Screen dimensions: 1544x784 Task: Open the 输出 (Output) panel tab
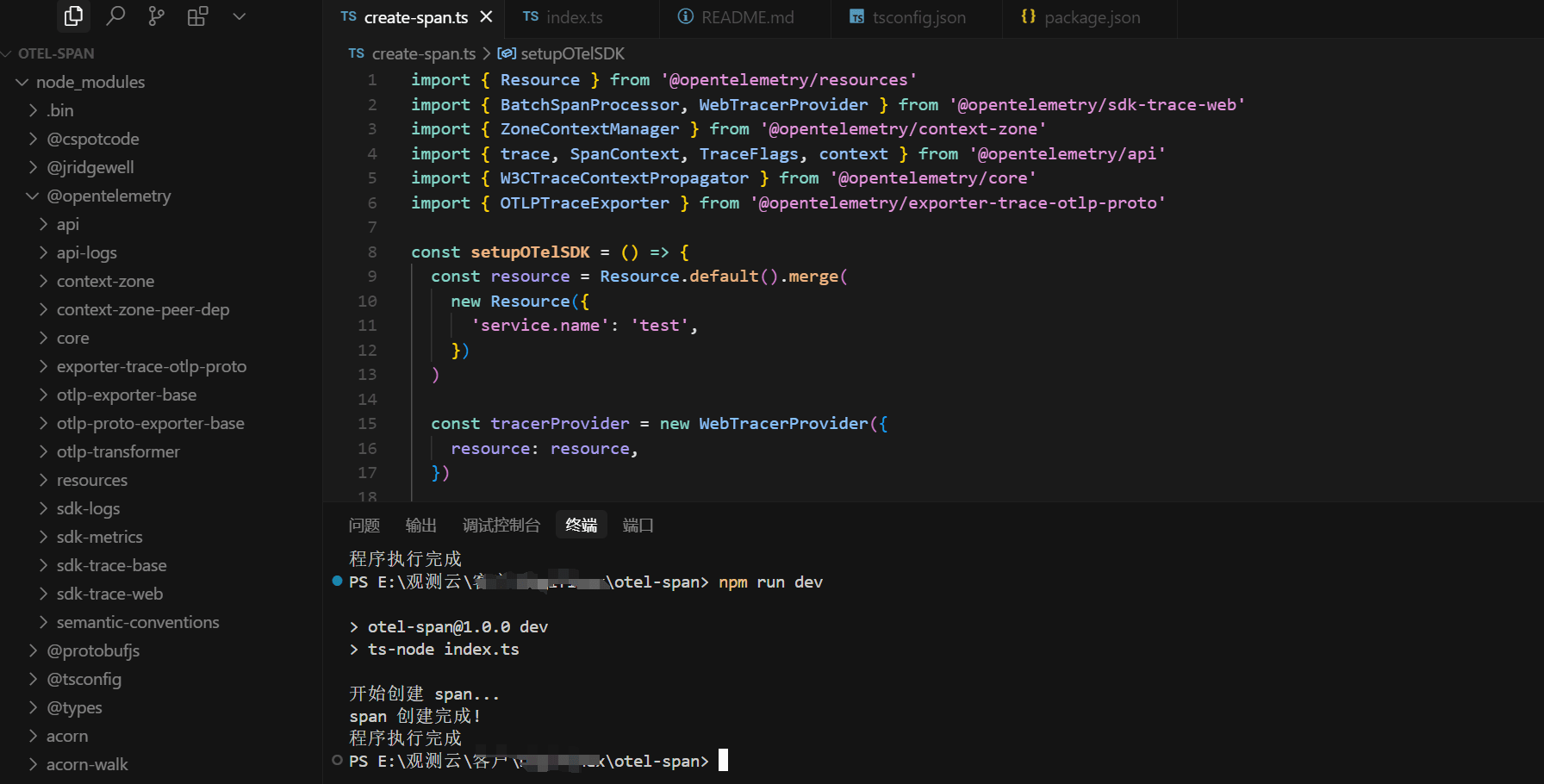tap(421, 525)
